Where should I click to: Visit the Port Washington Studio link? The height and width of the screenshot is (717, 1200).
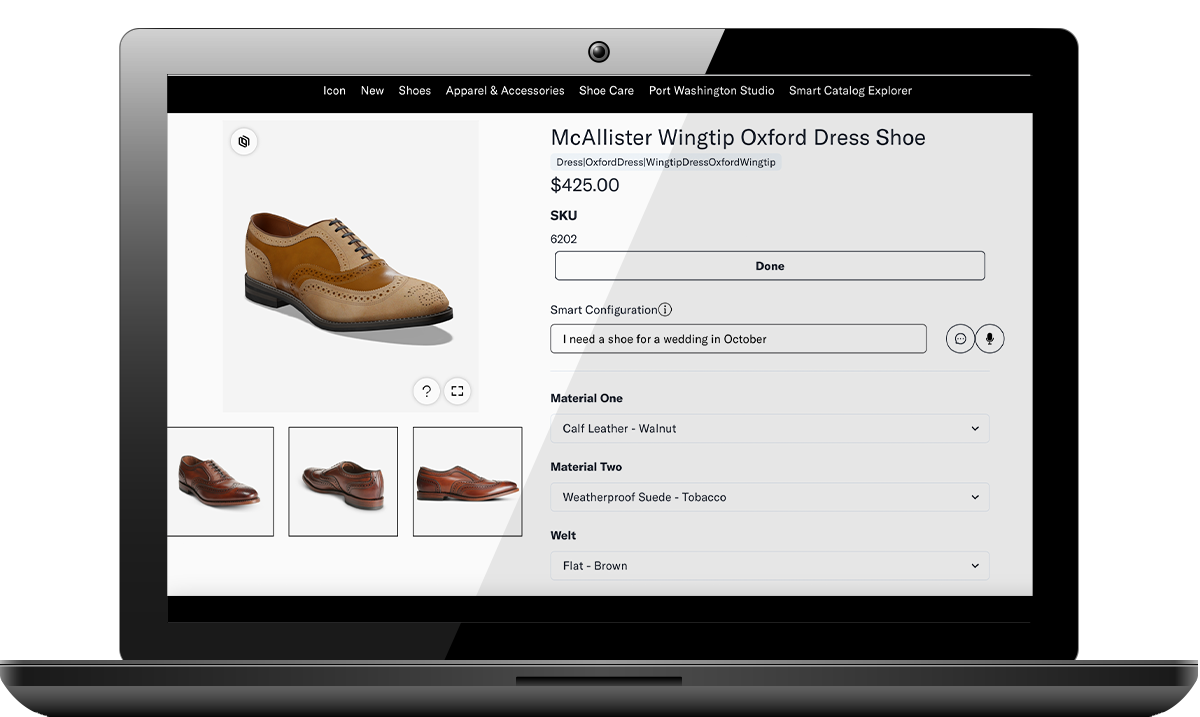tap(711, 91)
